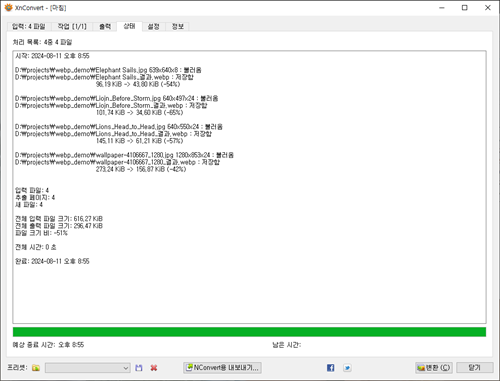Image resolution: width=500 pixels, height=381 pixels.
Task: Click the XnConvert app icon in the title bar
Action: coord(8,7)
